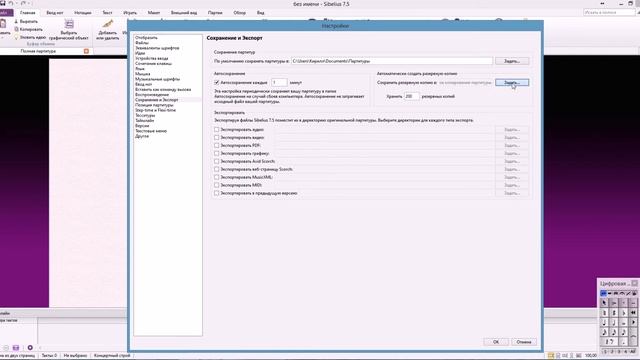Click the Уловить идею command
The height and width of the screenshot is (360, 640).
pyautogui.click(x=30, y=37)
